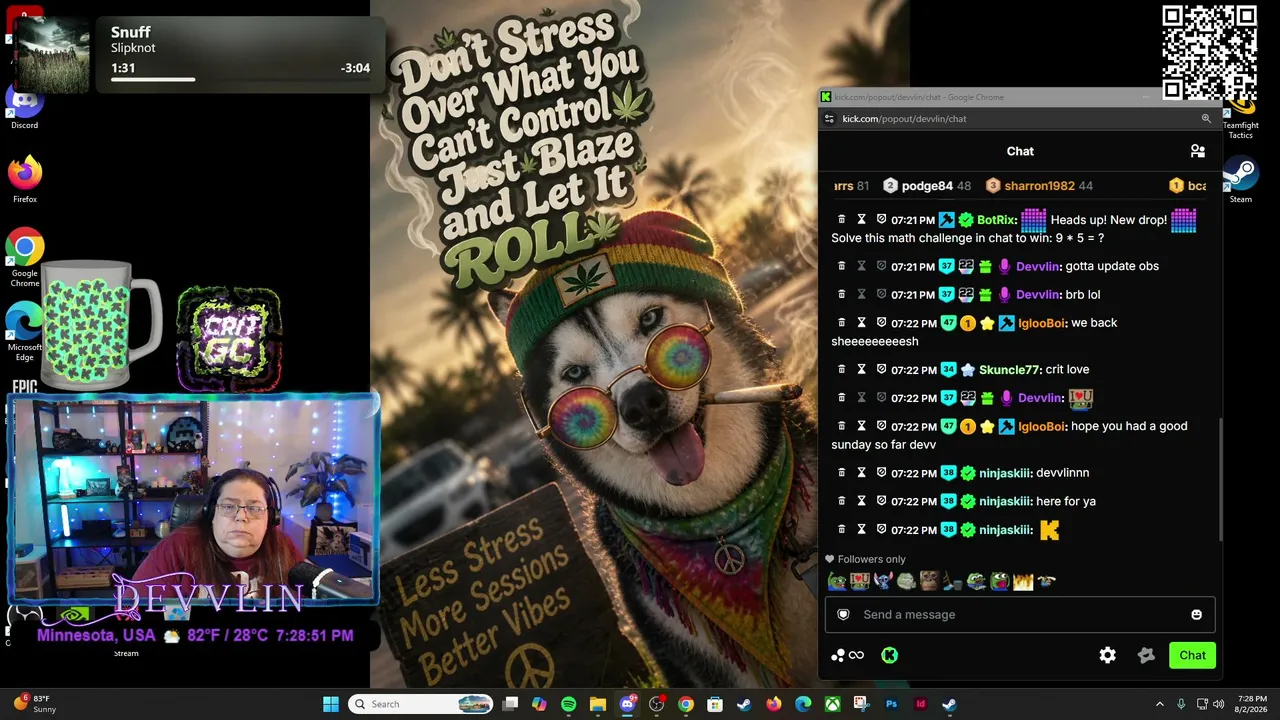The image size is (1280, 720).
Task: Open Skuncle77's username in chat
Action: tap(1010, 369)
